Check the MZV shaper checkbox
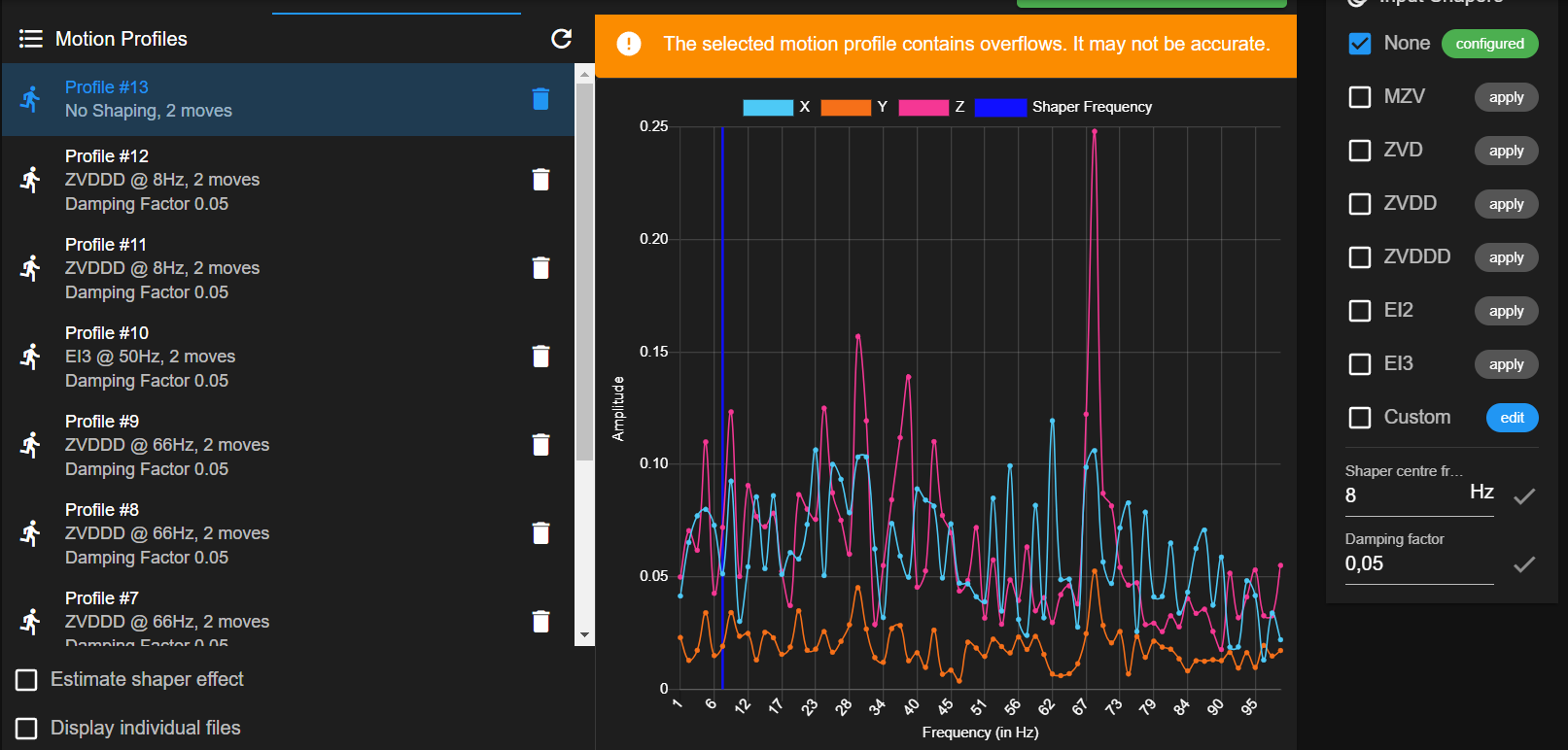Screen dimensions: 1568x750 1360,97
